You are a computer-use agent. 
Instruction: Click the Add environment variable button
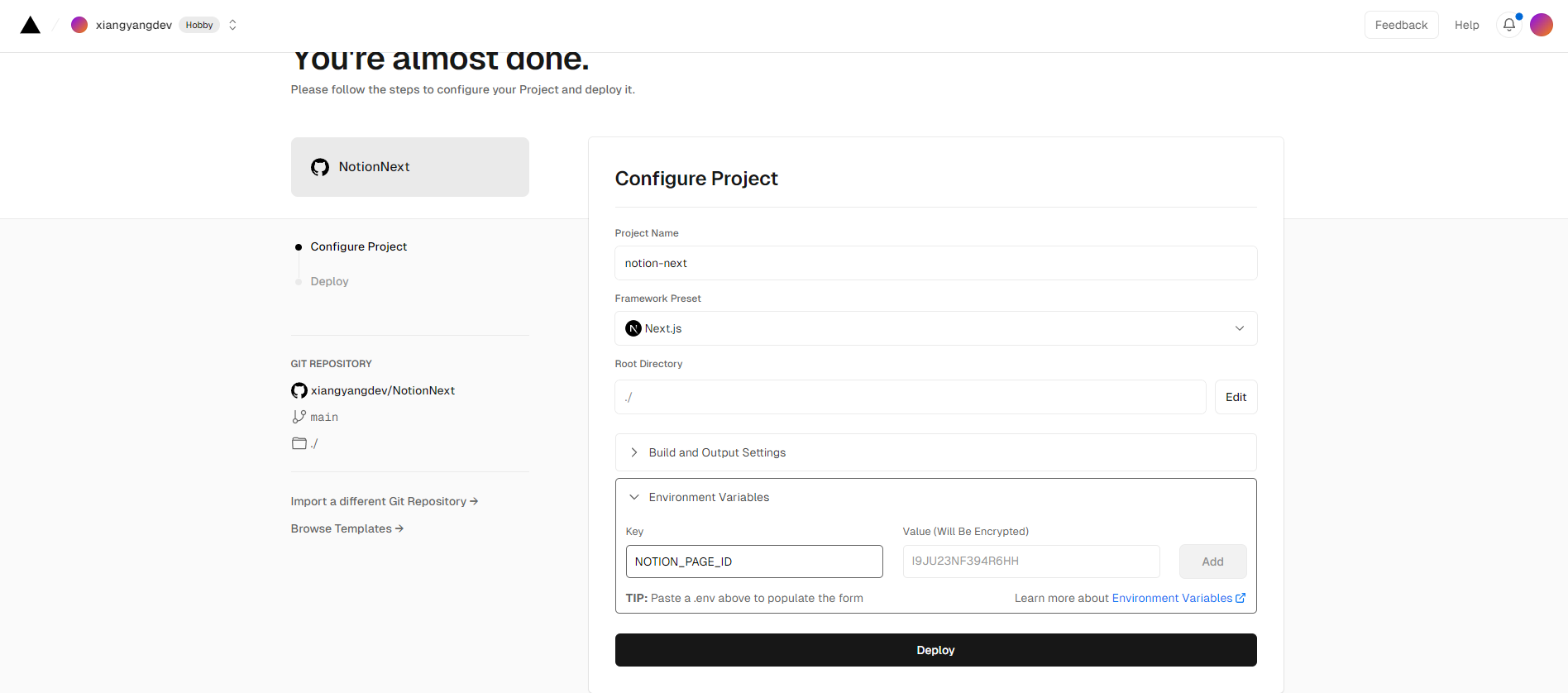(1213, 562)
